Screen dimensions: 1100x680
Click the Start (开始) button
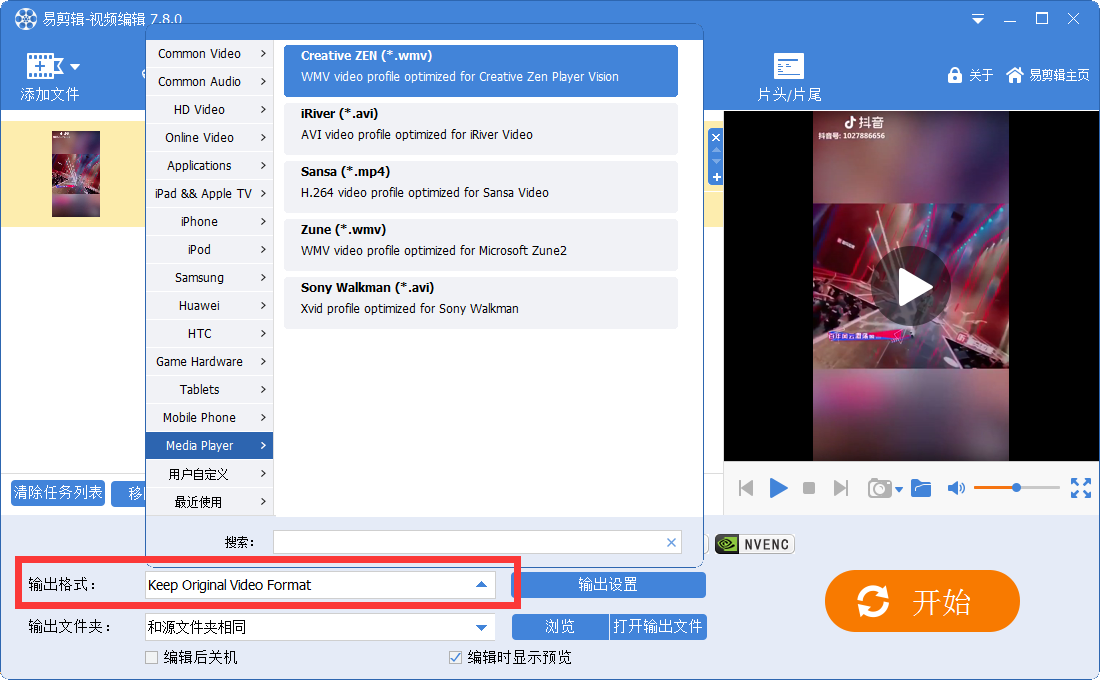click(x=922, y=601)
